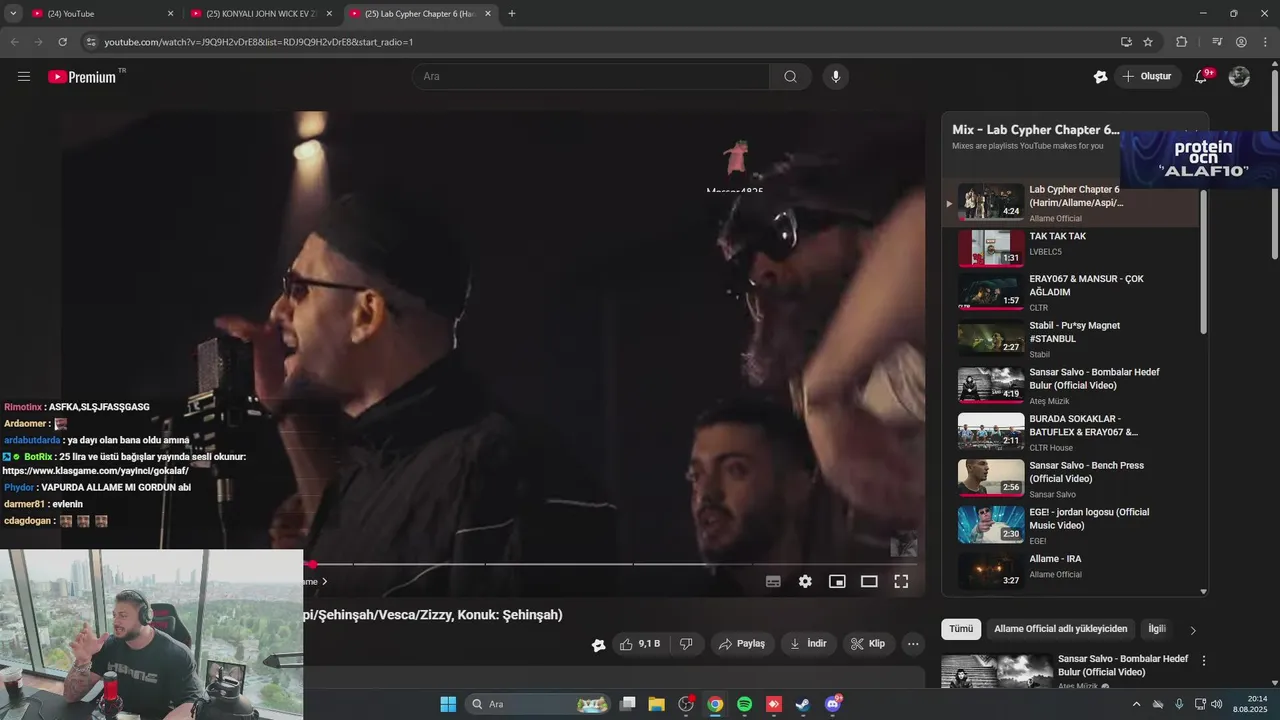The height and width of the screenshot is (720, 1280).
Task: Click the taskbar Ara search box
Action: click(x=538, y=704)
